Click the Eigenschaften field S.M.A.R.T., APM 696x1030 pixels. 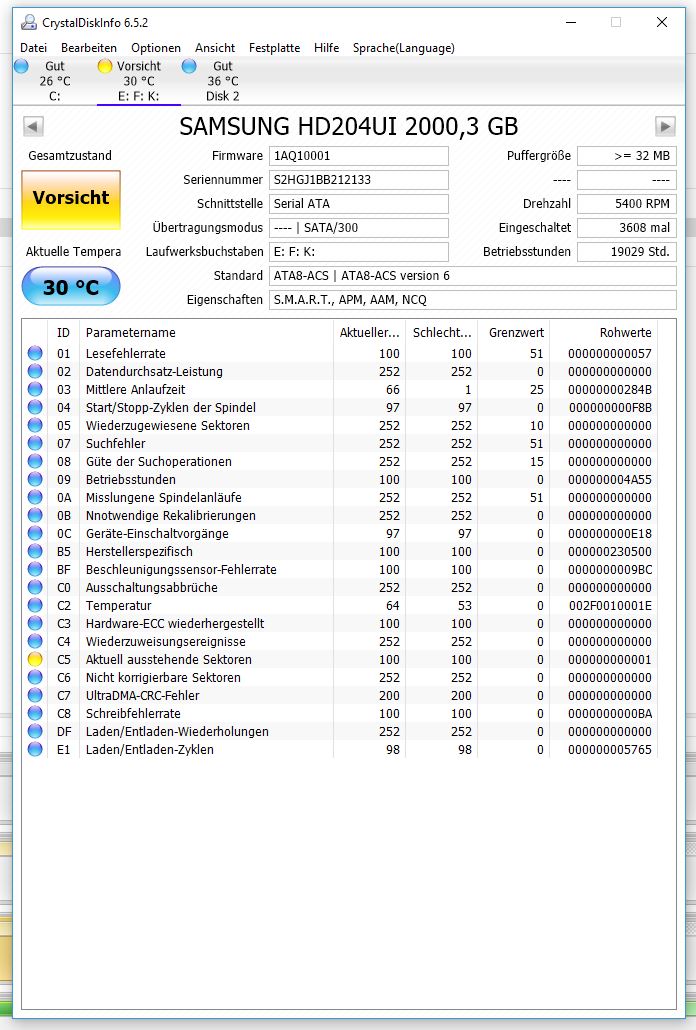473,300
